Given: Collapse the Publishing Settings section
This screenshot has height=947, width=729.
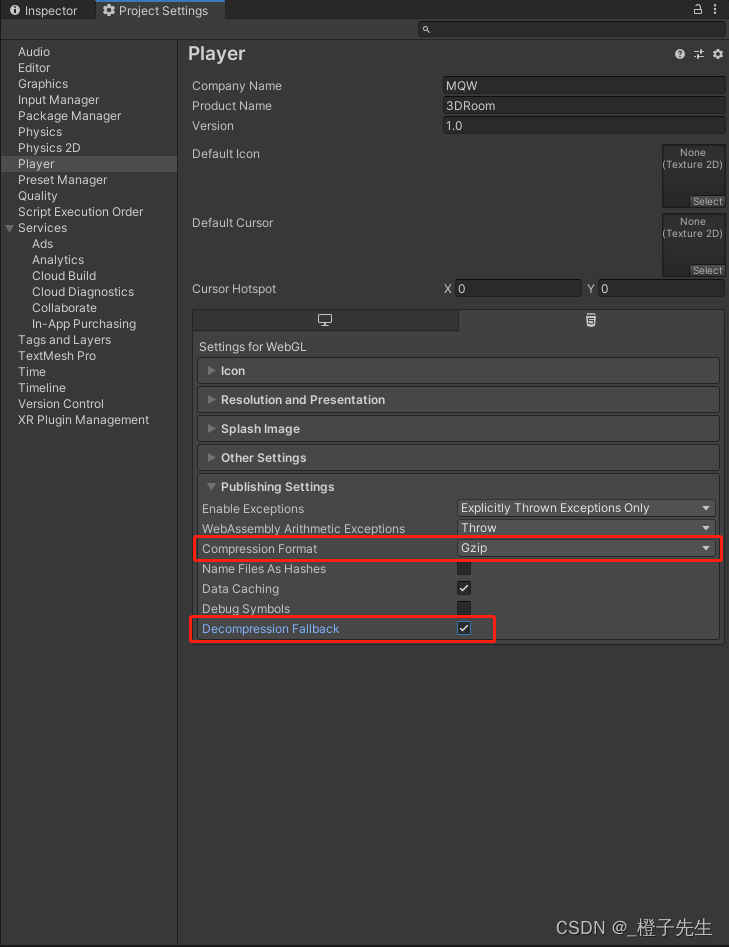Looking at the screenshot, I should click(x=458, y=487).
